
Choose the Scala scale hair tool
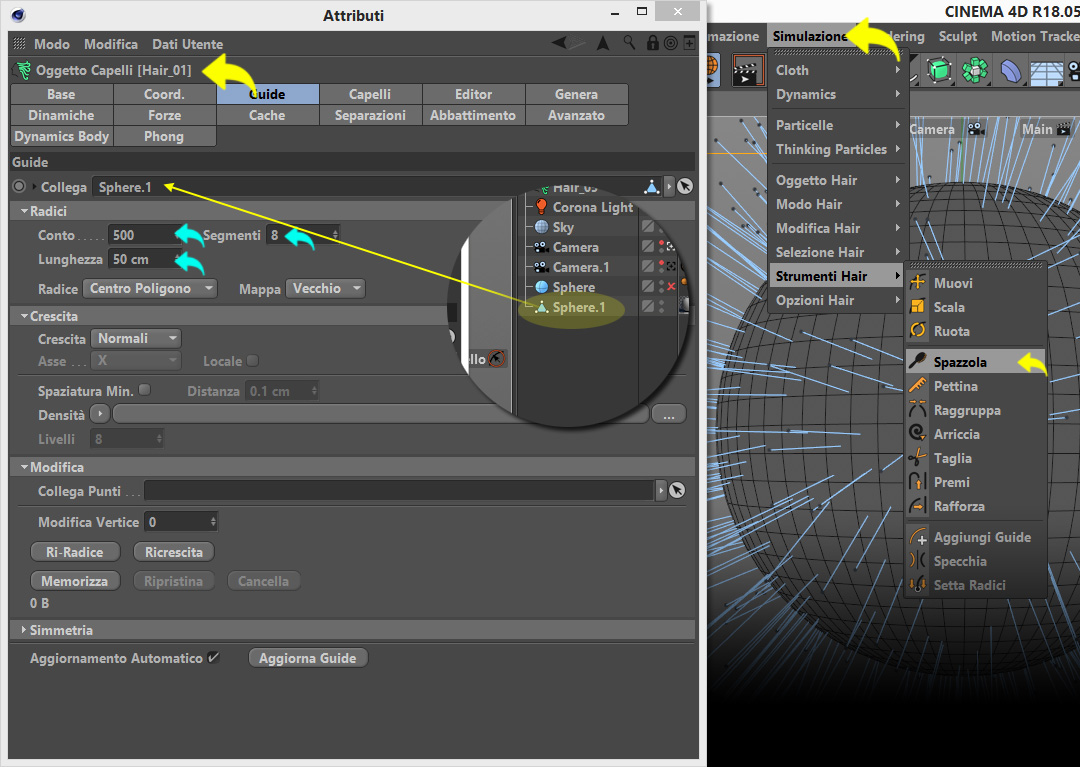(975, 307)
